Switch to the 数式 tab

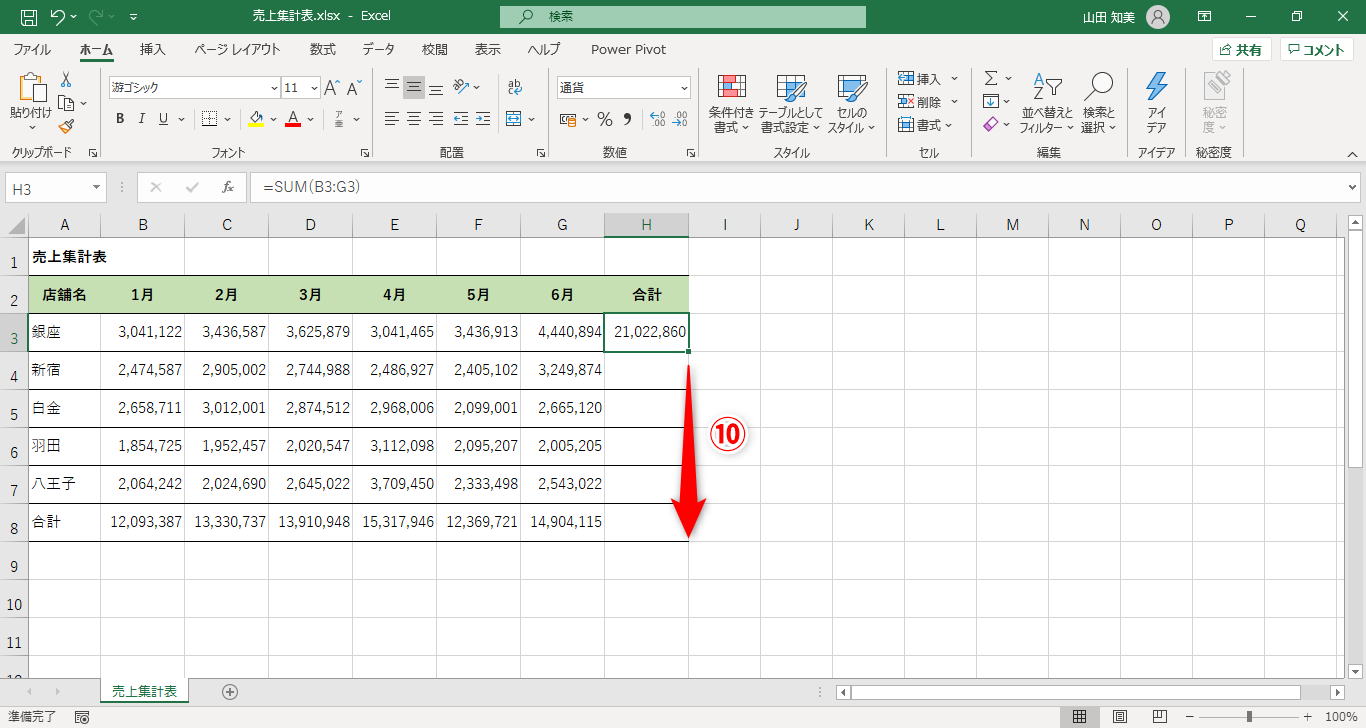pos(322,49)
